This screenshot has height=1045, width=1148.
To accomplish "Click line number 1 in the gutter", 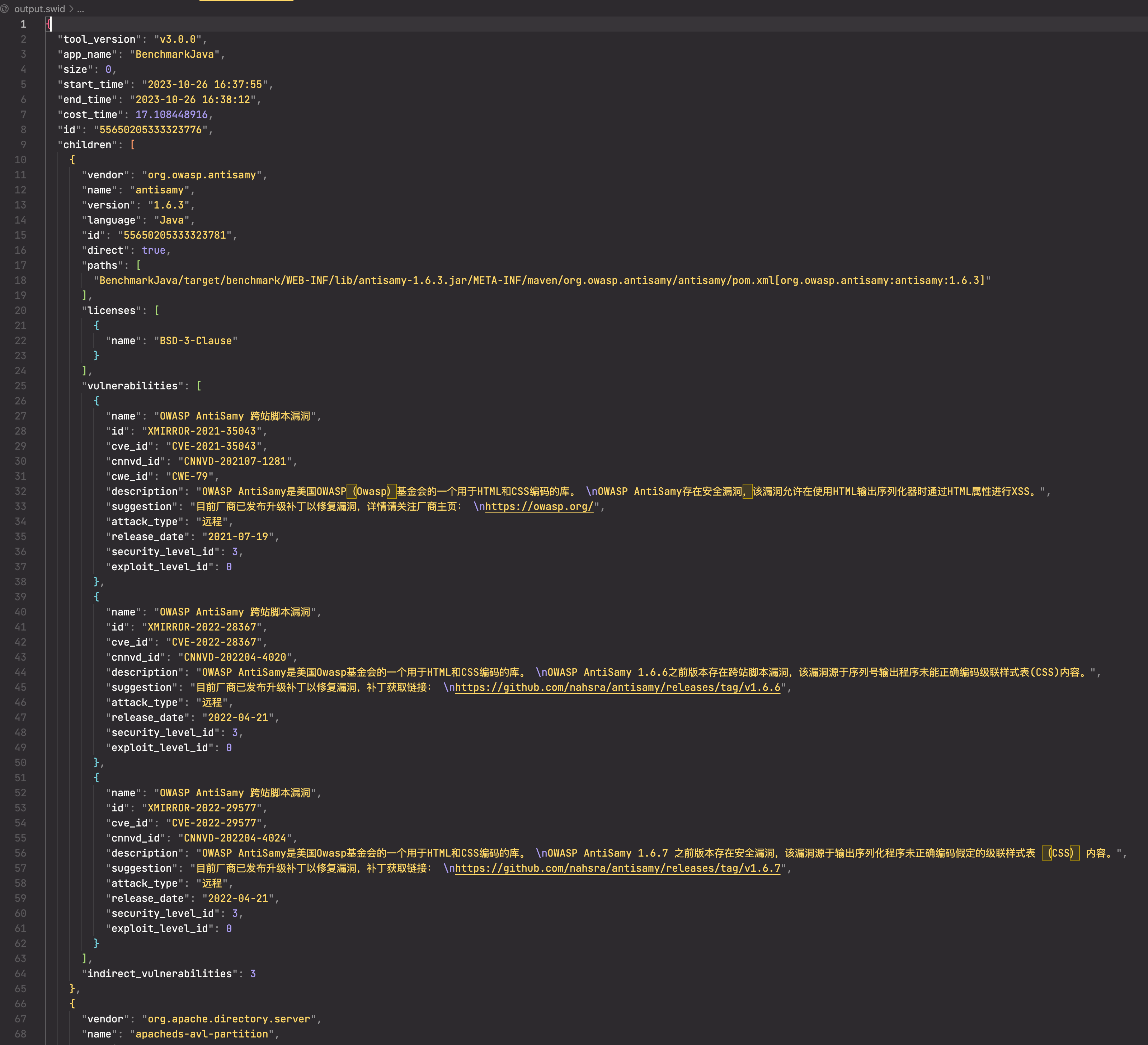I will pos(23,24).
